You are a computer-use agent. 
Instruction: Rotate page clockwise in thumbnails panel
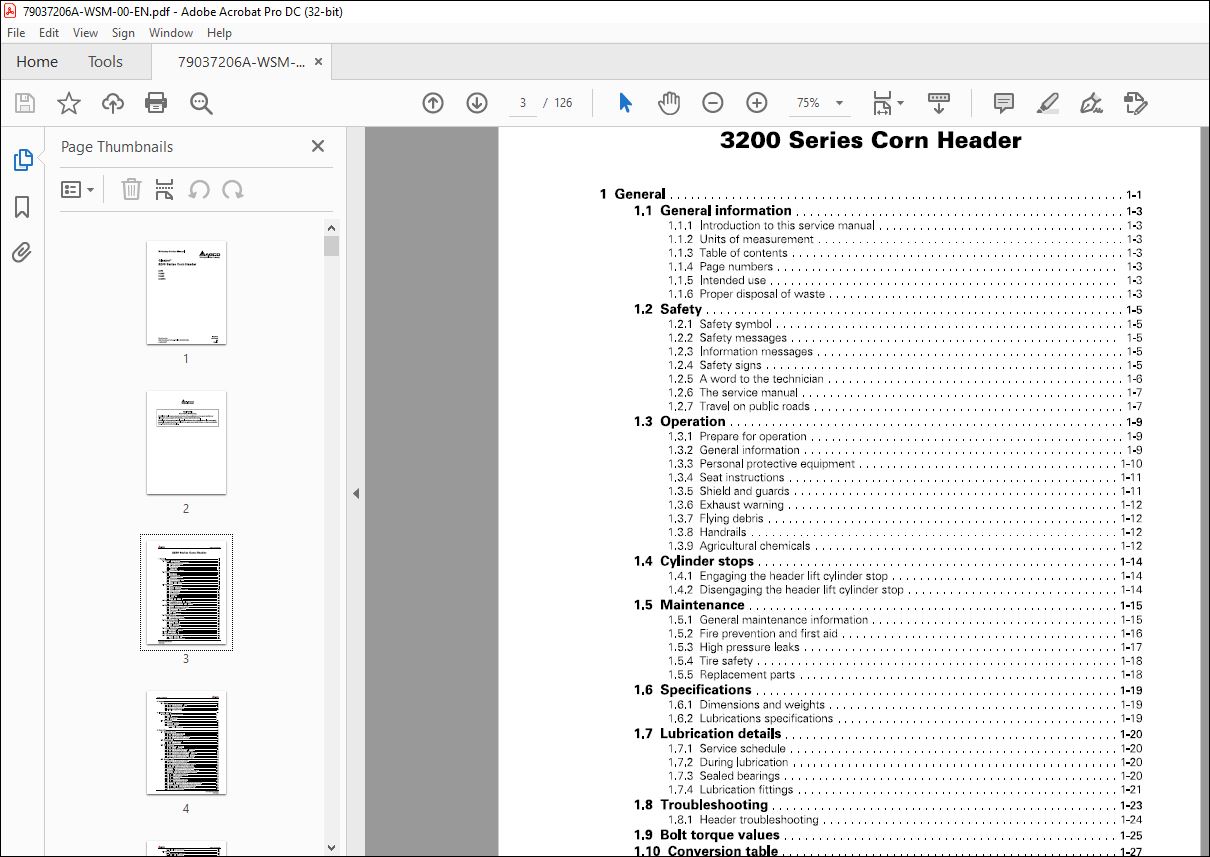[x=233, y=189]
